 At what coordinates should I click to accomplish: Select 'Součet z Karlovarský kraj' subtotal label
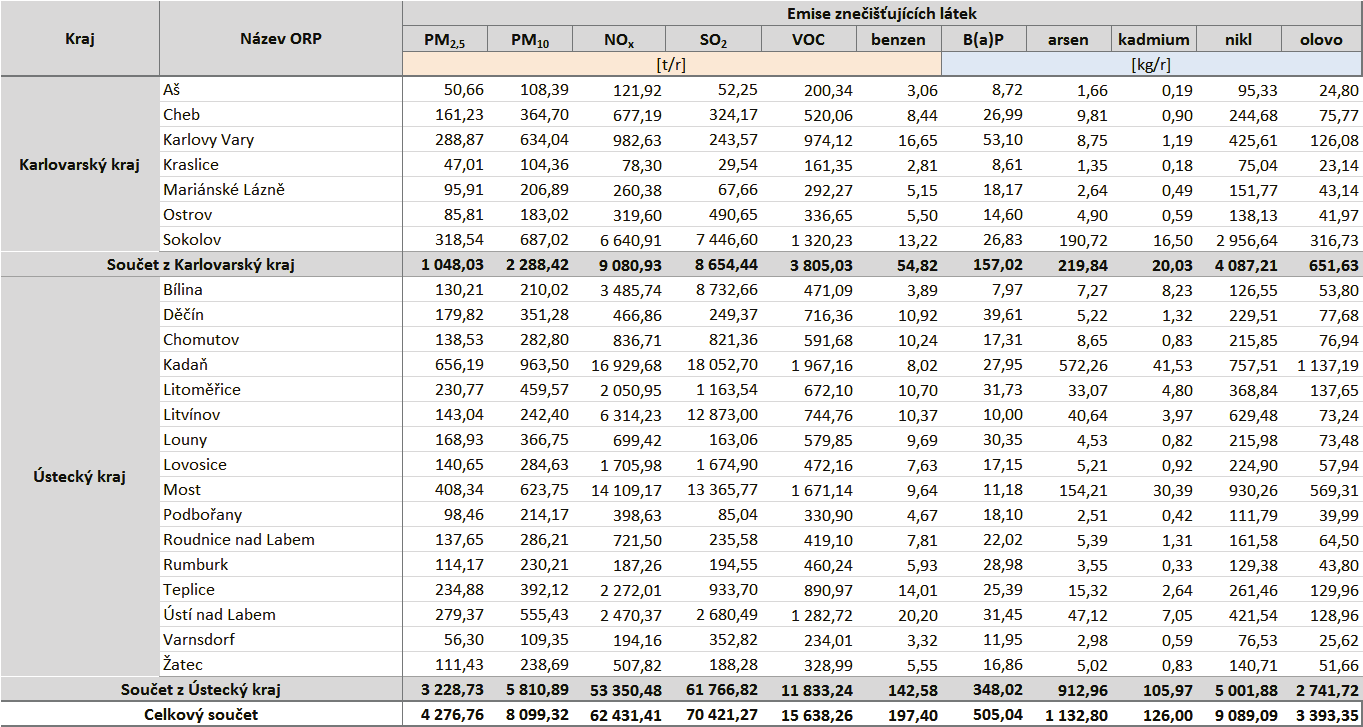tap(201, 265)
